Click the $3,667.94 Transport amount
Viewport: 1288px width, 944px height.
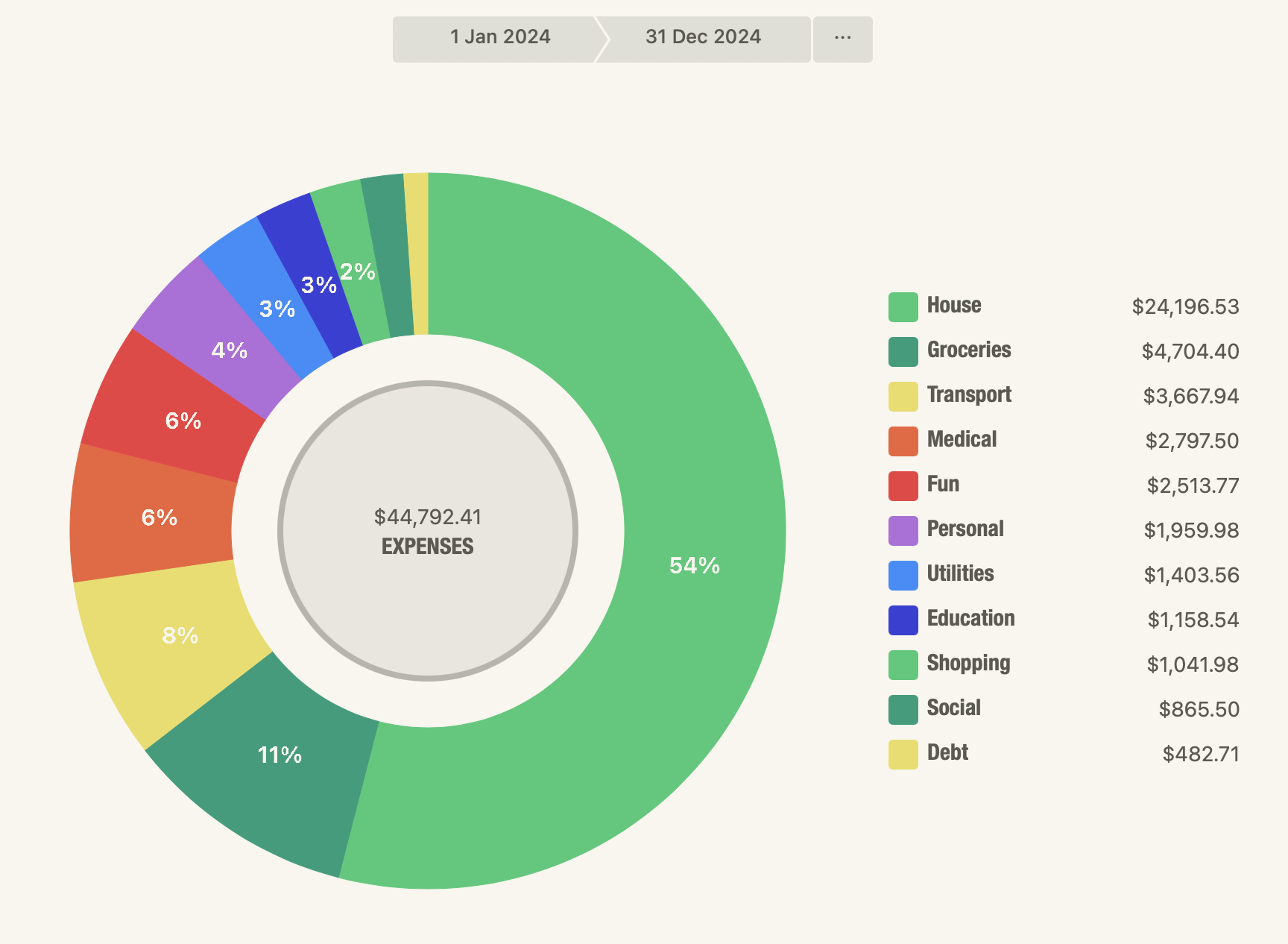pos(1191,397)
